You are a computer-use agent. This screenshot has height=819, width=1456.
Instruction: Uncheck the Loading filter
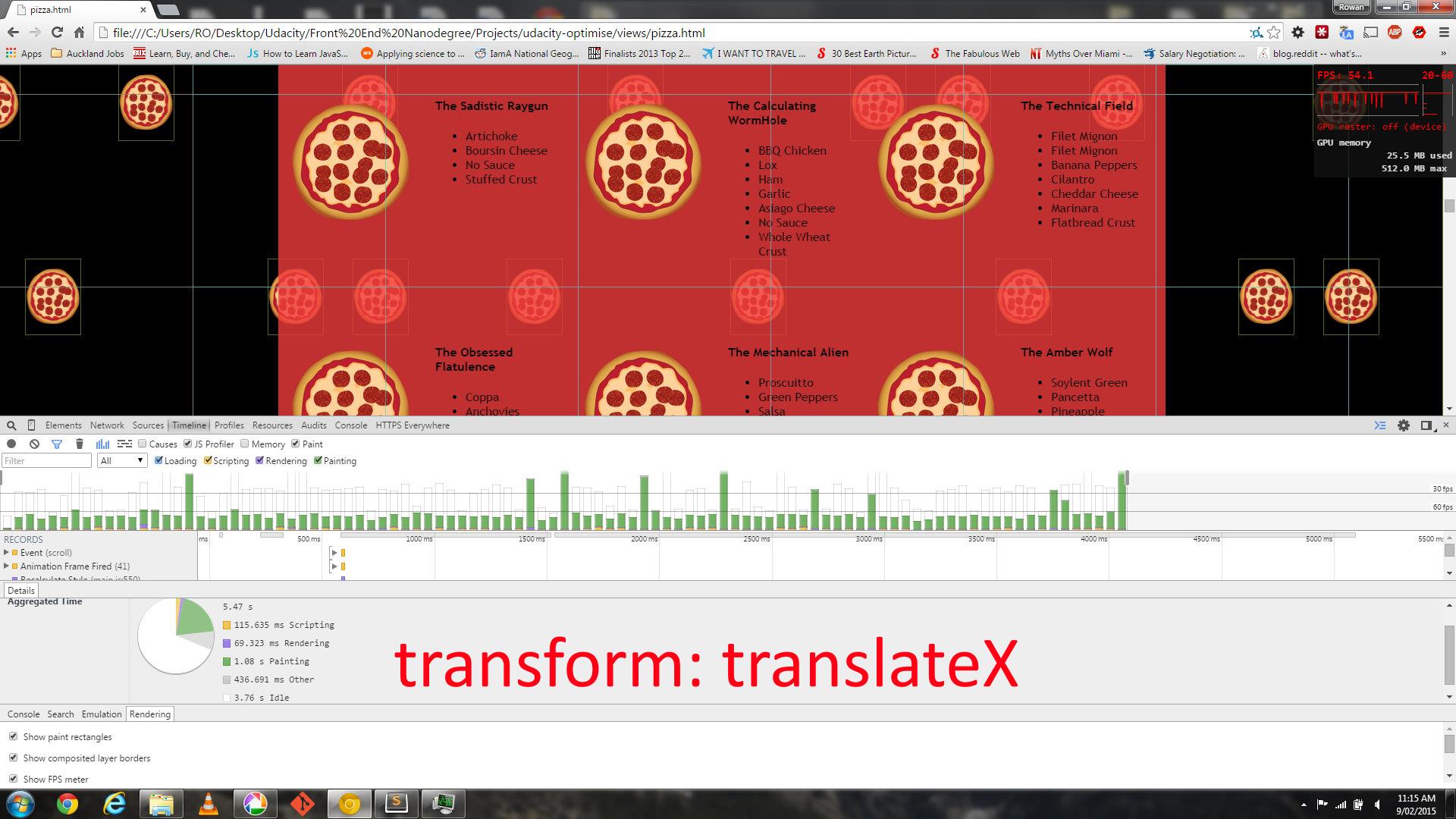coord(158,460)
